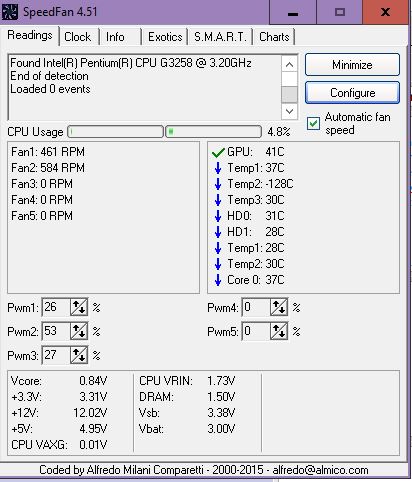Click the blue down arrow beside Temp1: 37C
The height and width of the screenshot is (482, 412).
click(218, 168)
